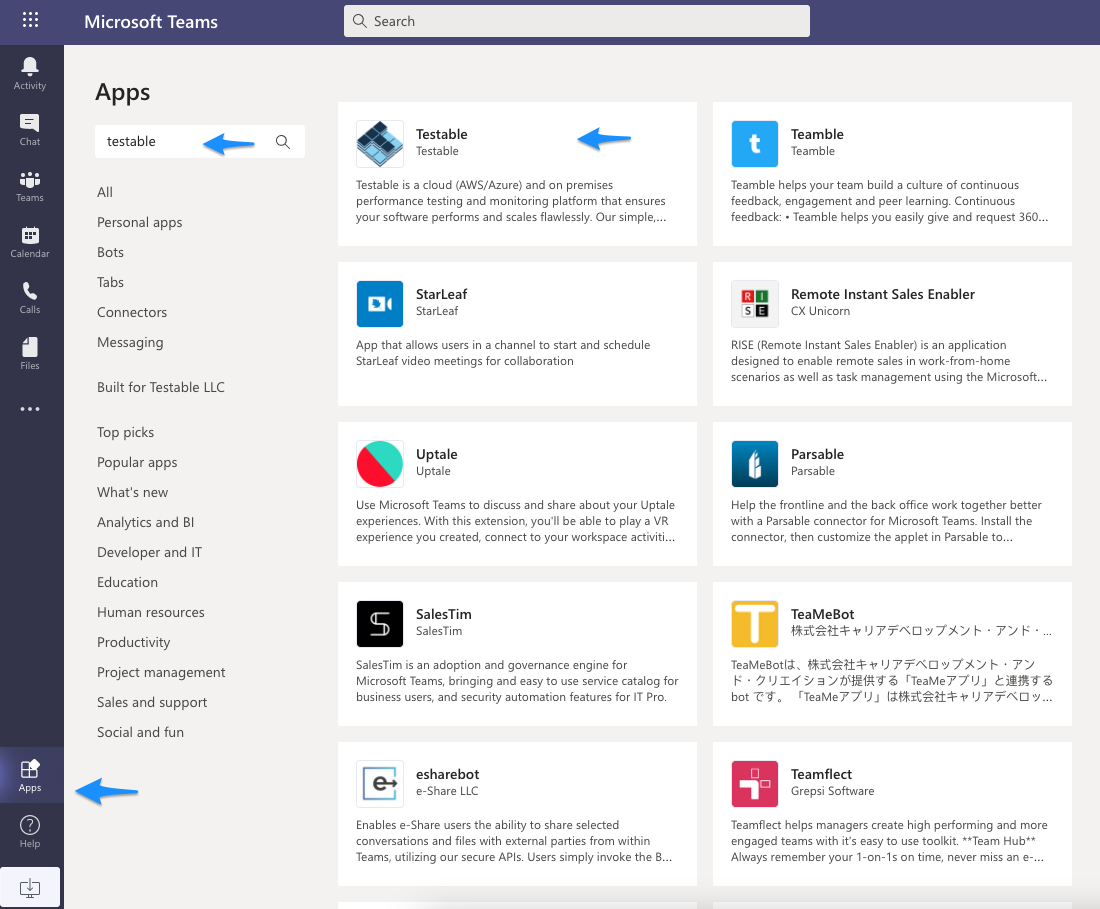The width and height of the screenshot is (1100, 909).
Task: Select the Connectors category
Action: click(132, 312)
